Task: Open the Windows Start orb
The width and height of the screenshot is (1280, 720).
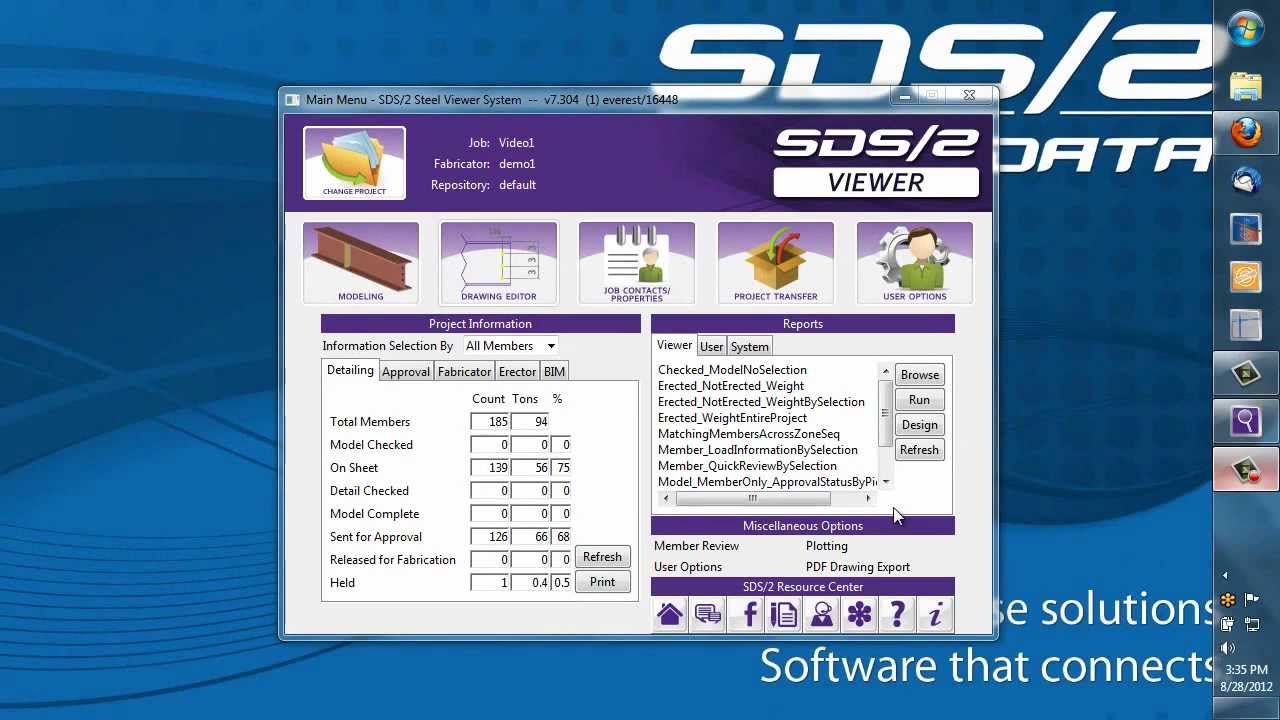Action: [1246, 30]
